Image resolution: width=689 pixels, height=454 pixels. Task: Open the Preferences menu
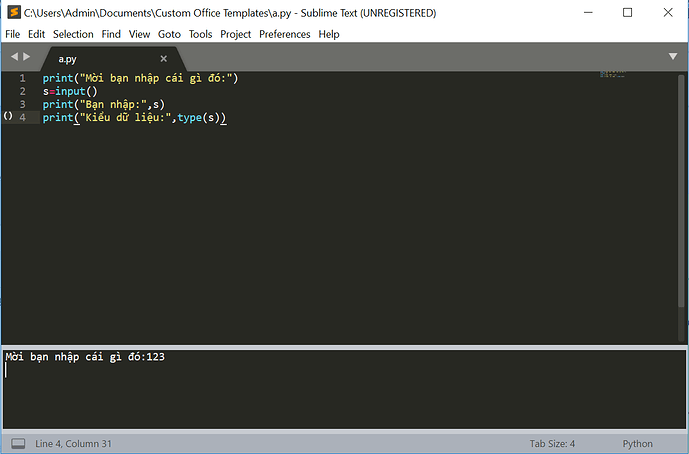pyautogui.click(x=284, y=34)
